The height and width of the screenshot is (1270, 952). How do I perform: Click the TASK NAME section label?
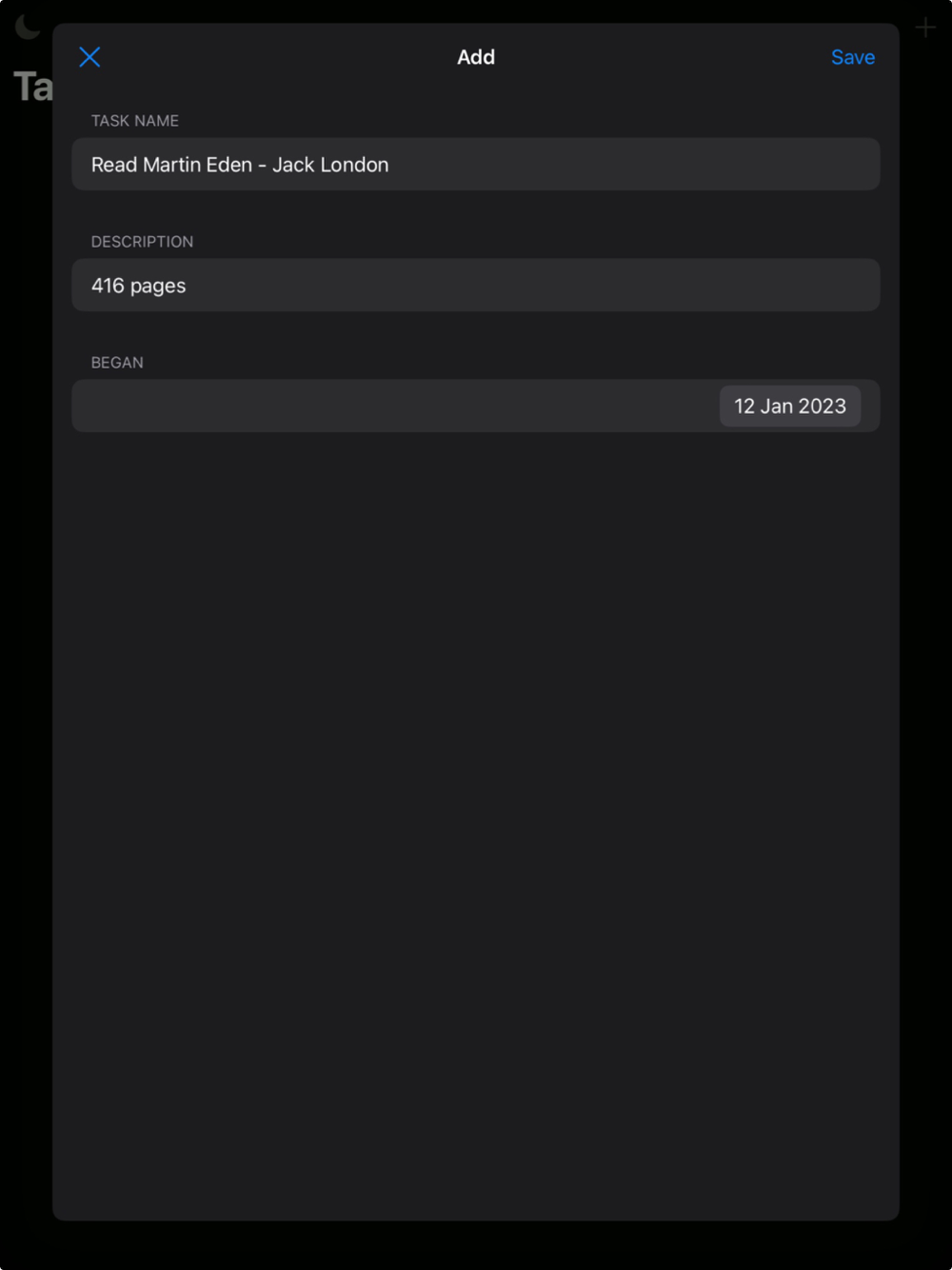coord(135,121)
